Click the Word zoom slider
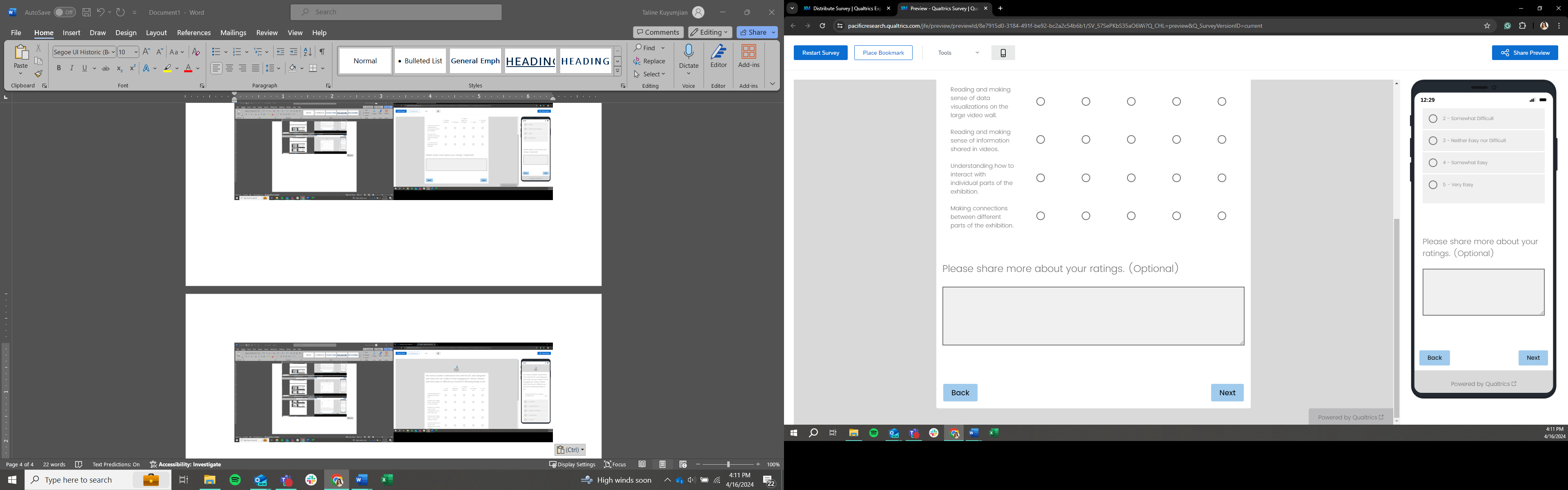1568x490 pixels. click(728, 464)
